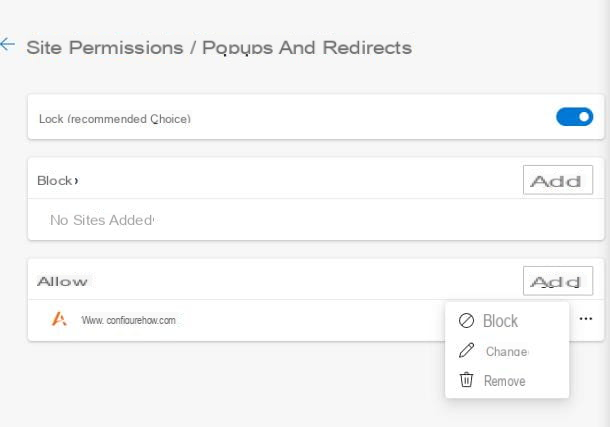Click the Popups And Redirects title
This screenshot has height=427, width=610.
pos(307,48)
